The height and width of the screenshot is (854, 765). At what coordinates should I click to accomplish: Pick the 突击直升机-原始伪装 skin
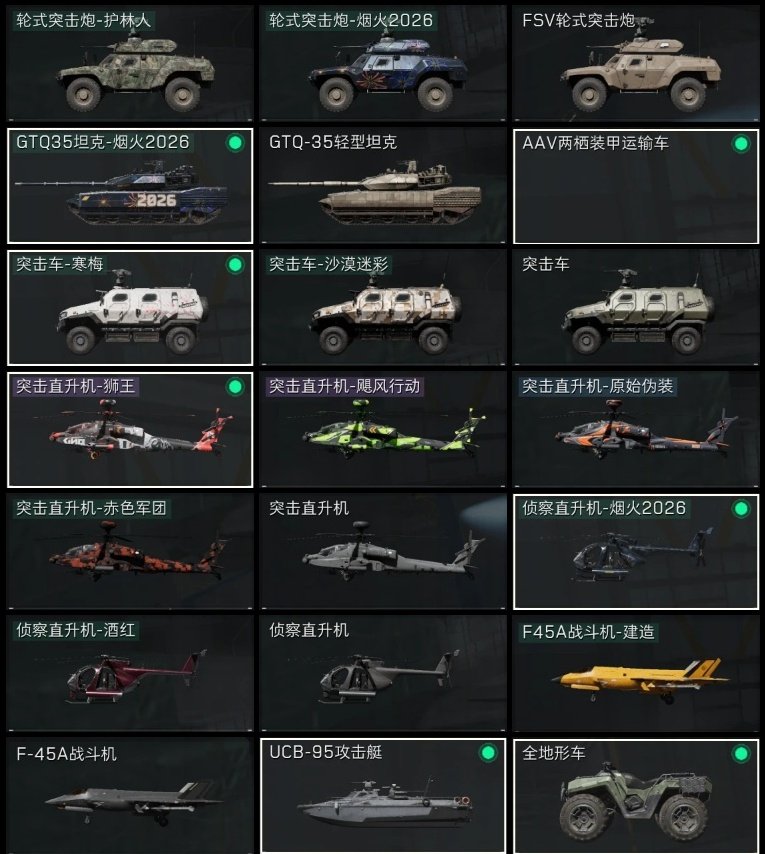pos(636,430)
